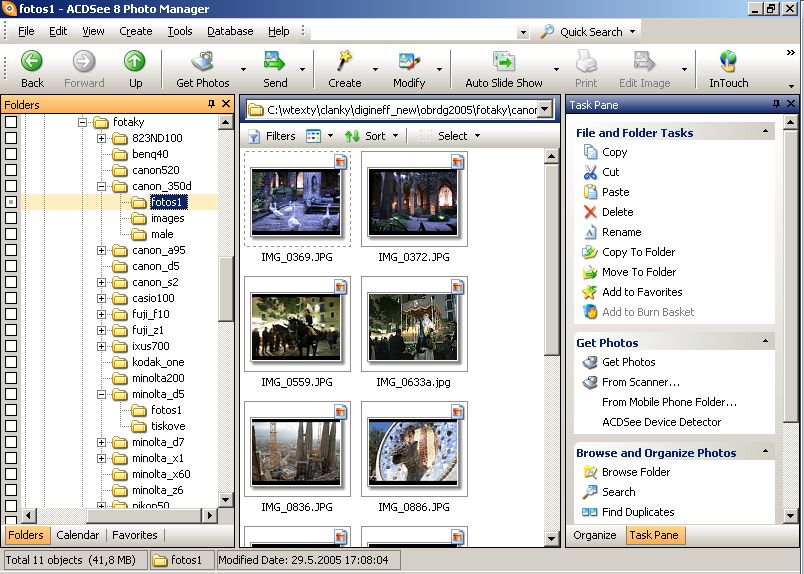Tick the checkbox beside canon_350d
This screenshot has width=804, height=574.
click(11, 186)
